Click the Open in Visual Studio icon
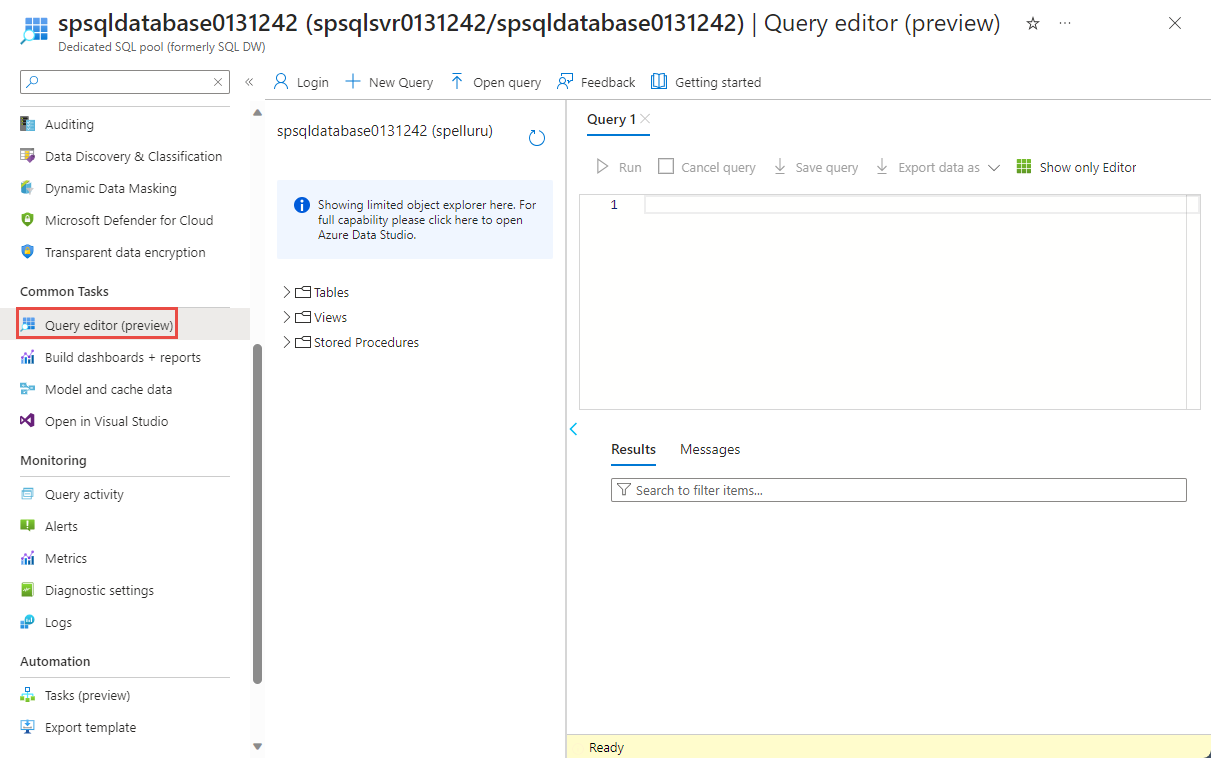The image size is (1211, 758). (28, 422)
